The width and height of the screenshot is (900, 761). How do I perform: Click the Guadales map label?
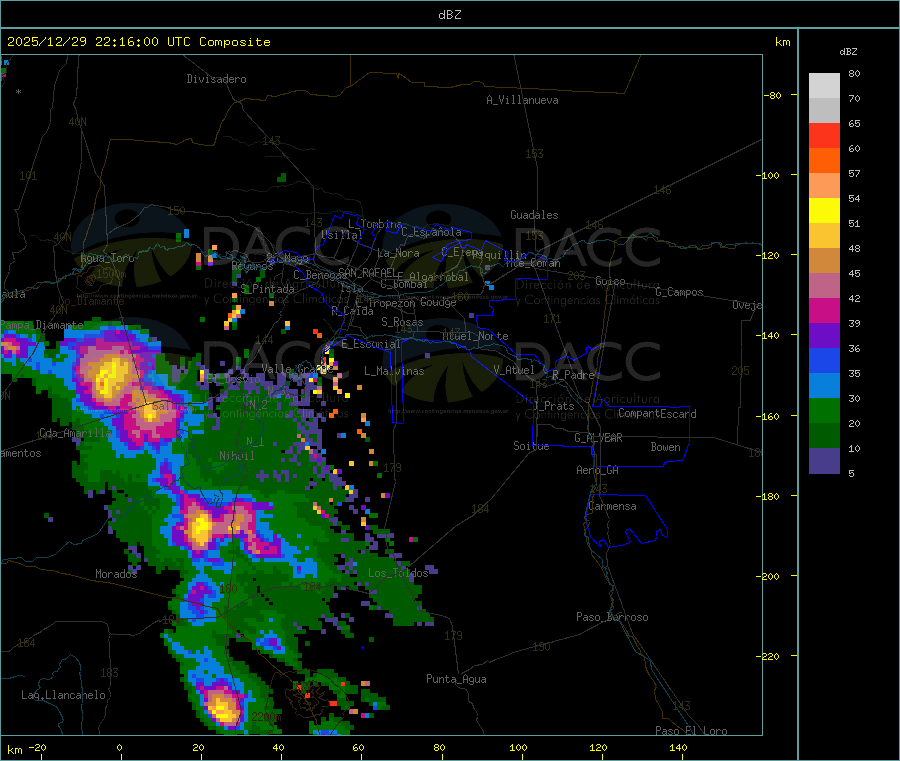pos(534,215)
